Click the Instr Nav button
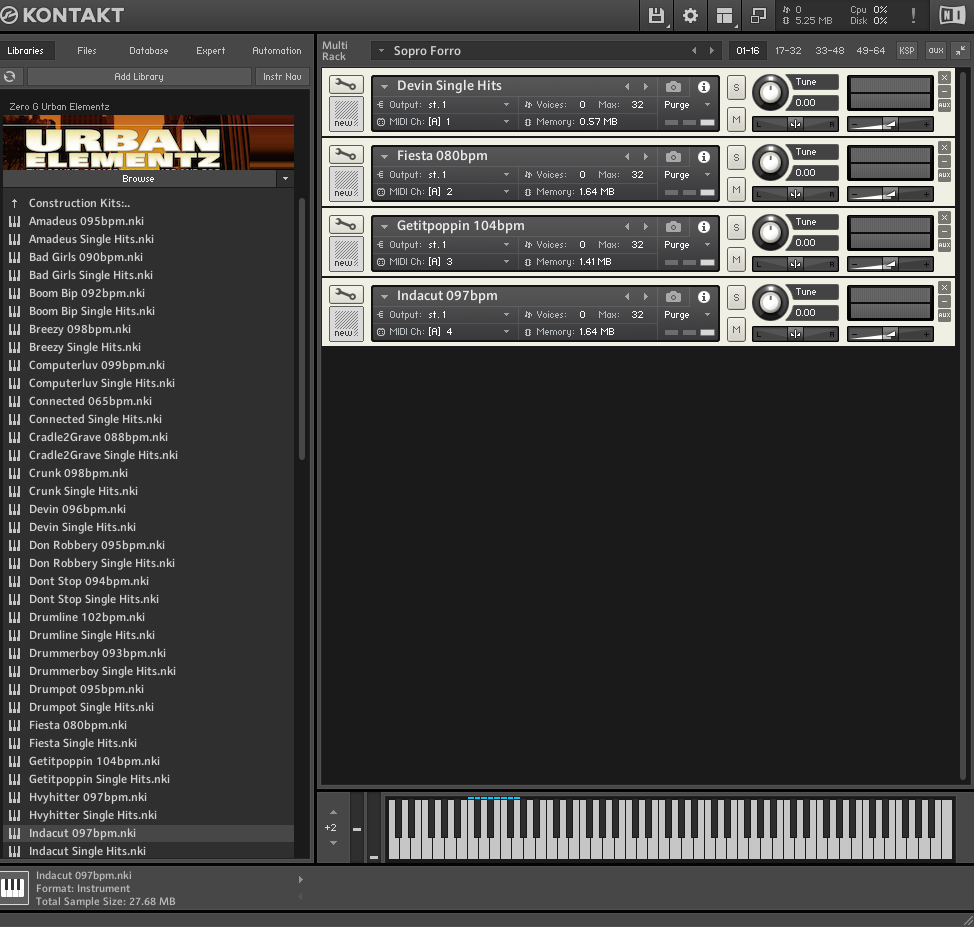974x927 pixels. [282, 76]
